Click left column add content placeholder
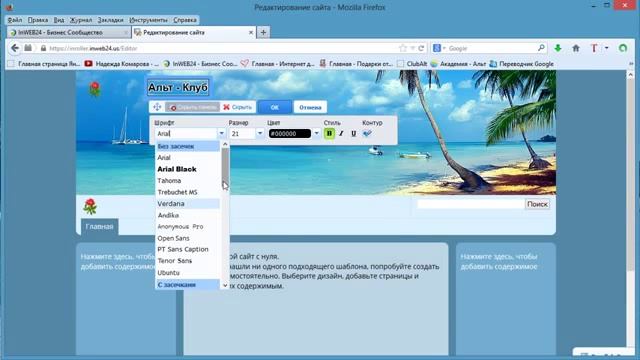Image resolution: width=640 pixels, height=360 pixels. point(118,262)
